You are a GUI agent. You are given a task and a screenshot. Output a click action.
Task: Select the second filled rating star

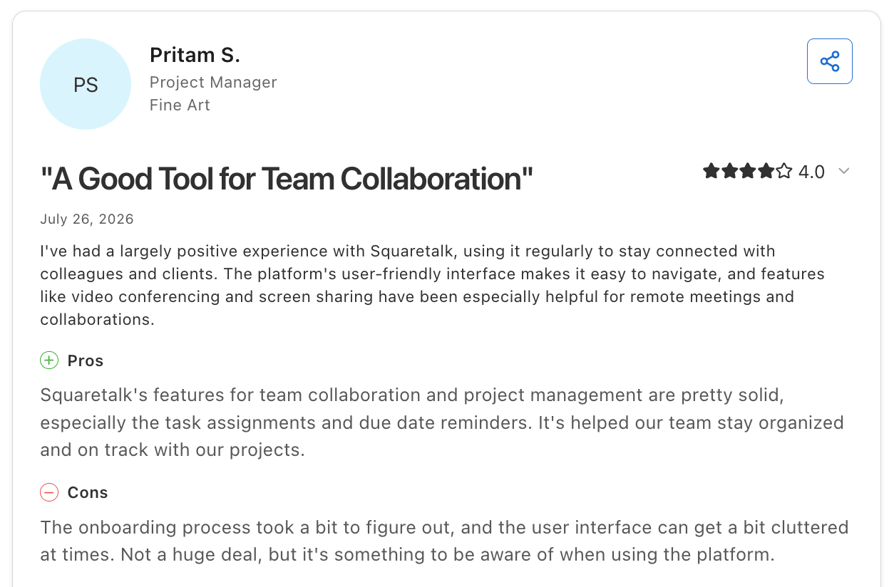point(730,170)
